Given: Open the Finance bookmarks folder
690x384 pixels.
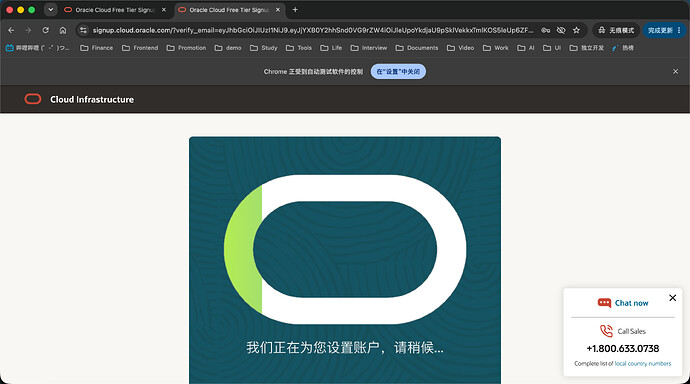Looking at the screenshot, I should pyautogui.click(x=96, y=48).
